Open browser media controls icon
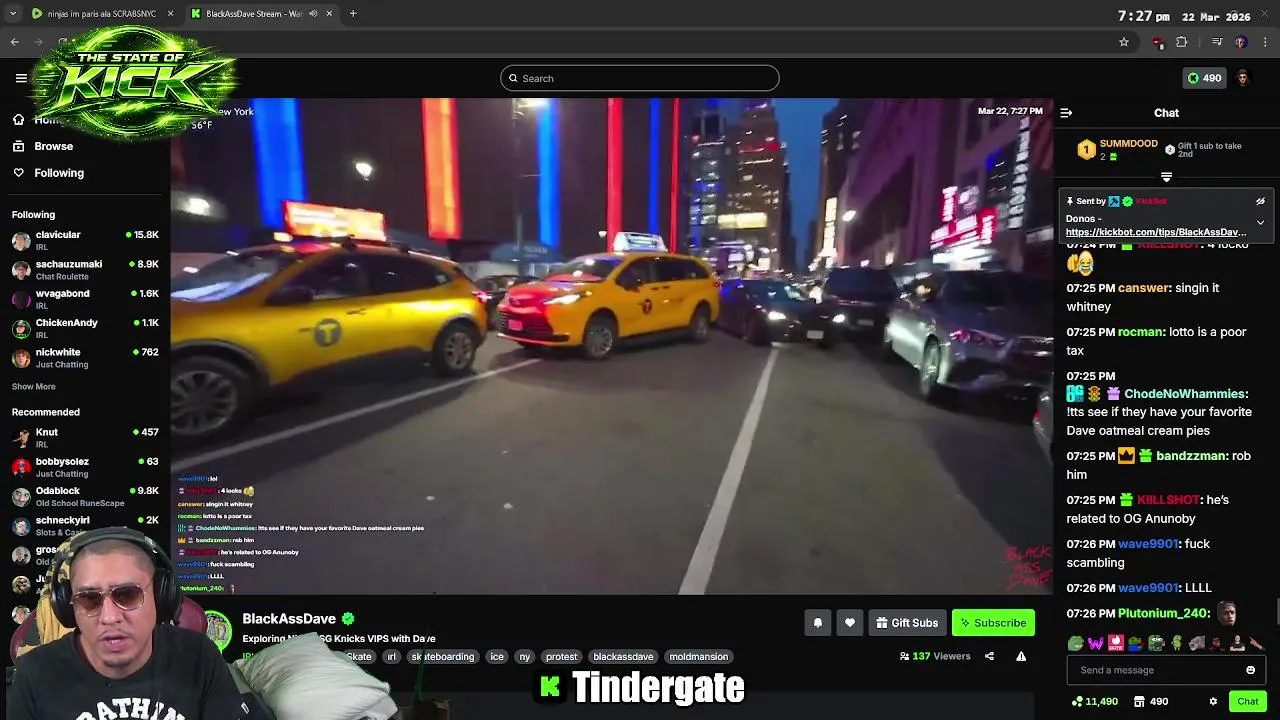 pos(1217,42)
